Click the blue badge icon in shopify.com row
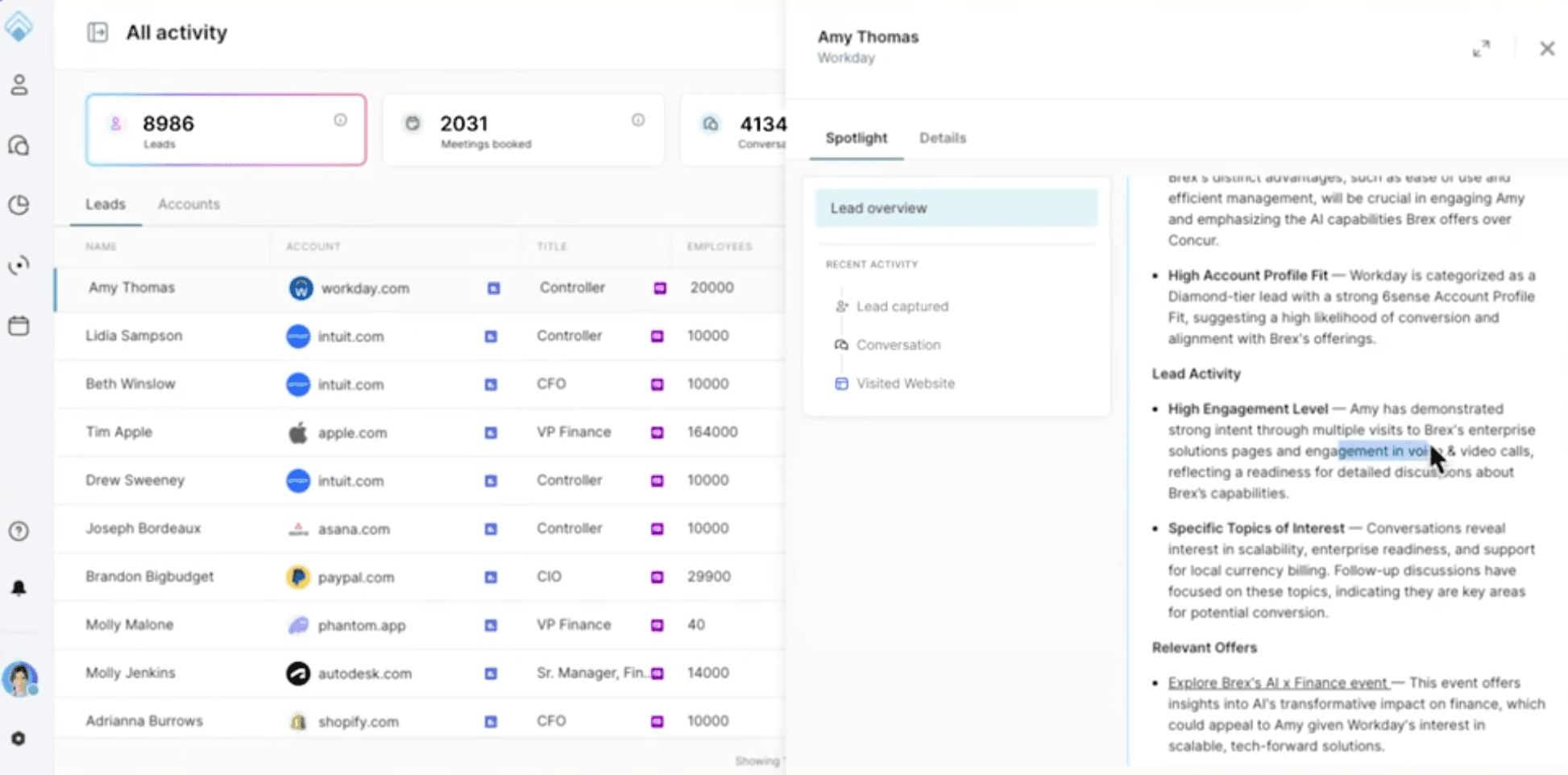This screenshot has height=775, width=1568. [x=491, y=722]
